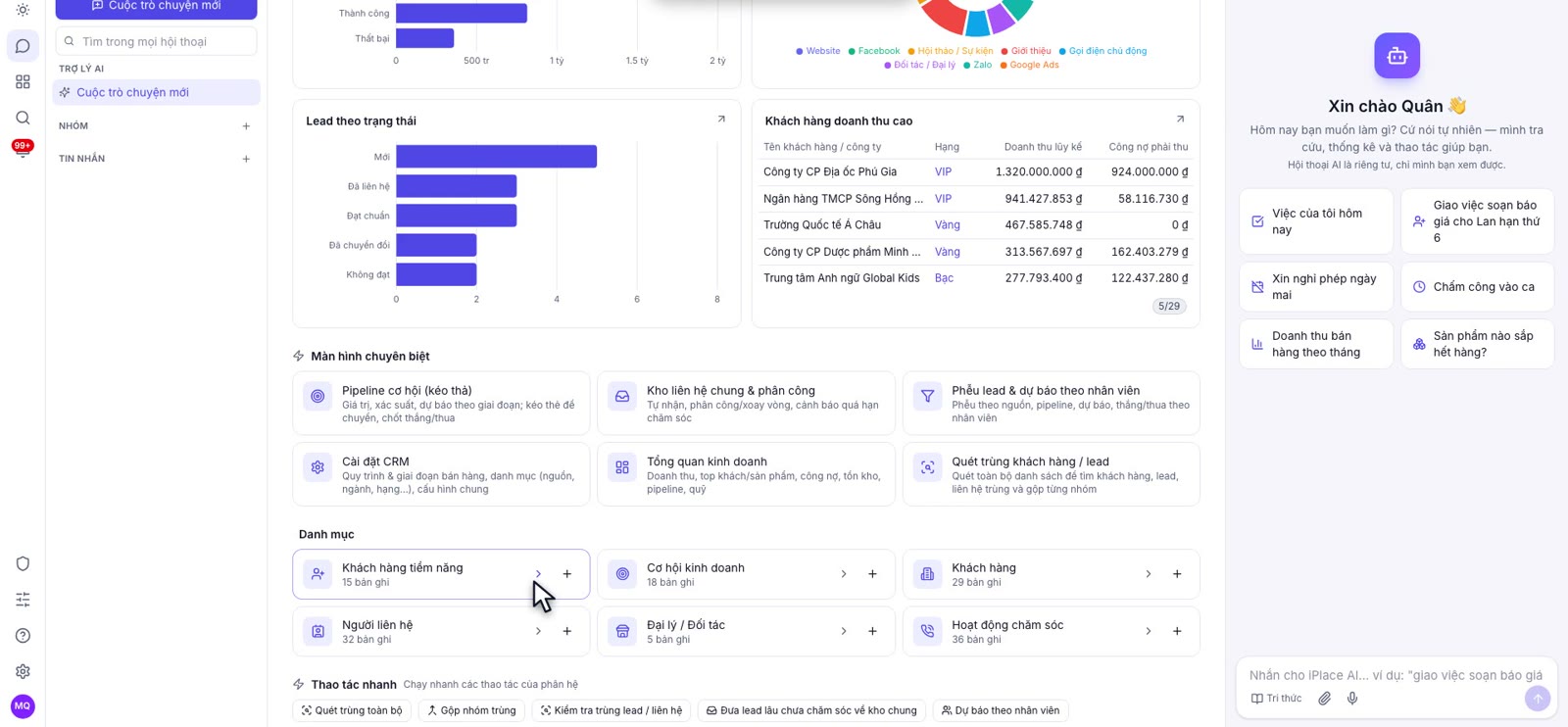This screenshot has width=1568, height=727.
Task: Click the paperclip attach icon in AI chat
Action: pos(1324,699)
